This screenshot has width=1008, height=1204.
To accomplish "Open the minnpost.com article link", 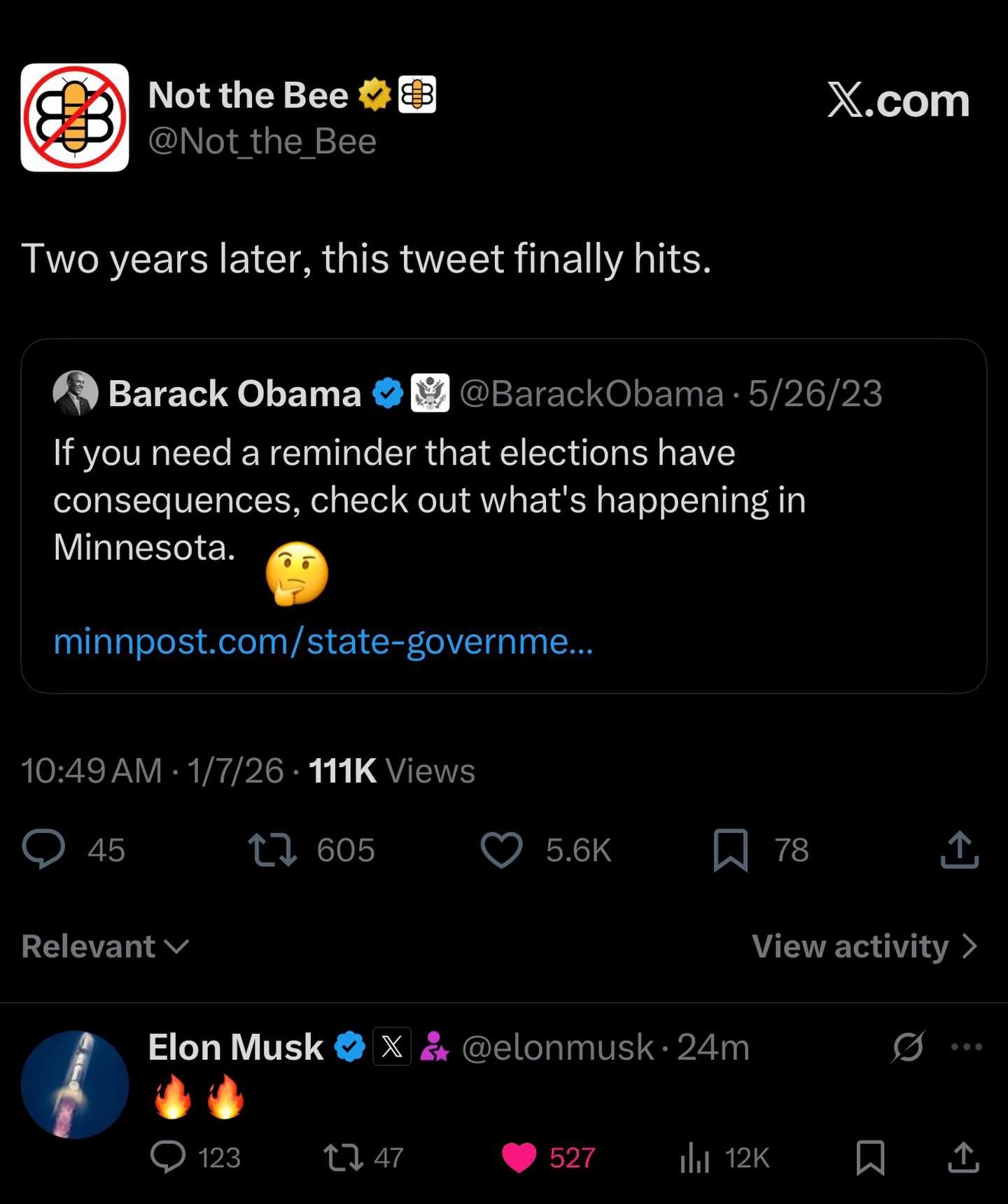I will coord(323,641).
